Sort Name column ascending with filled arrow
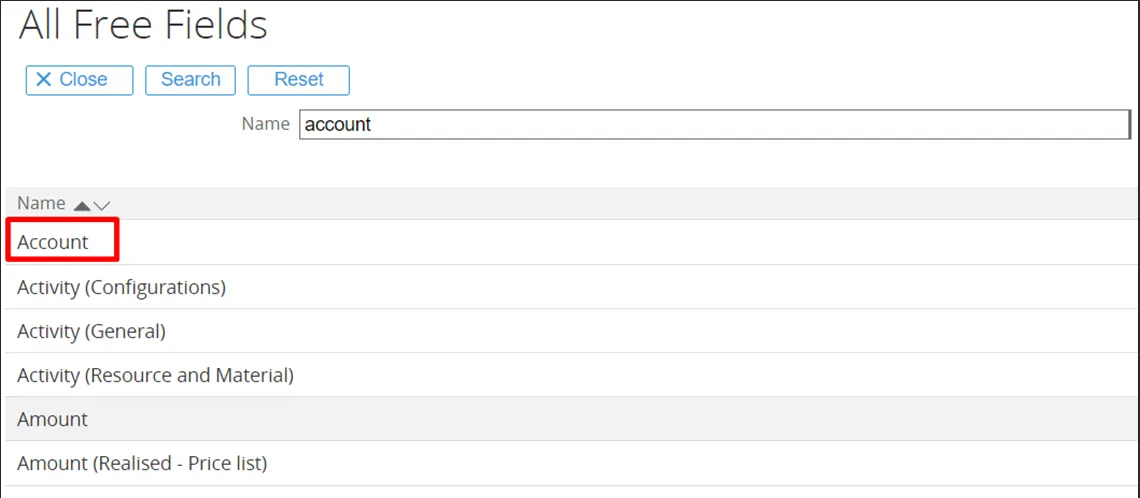The image size is (1140, 498). 82,205
